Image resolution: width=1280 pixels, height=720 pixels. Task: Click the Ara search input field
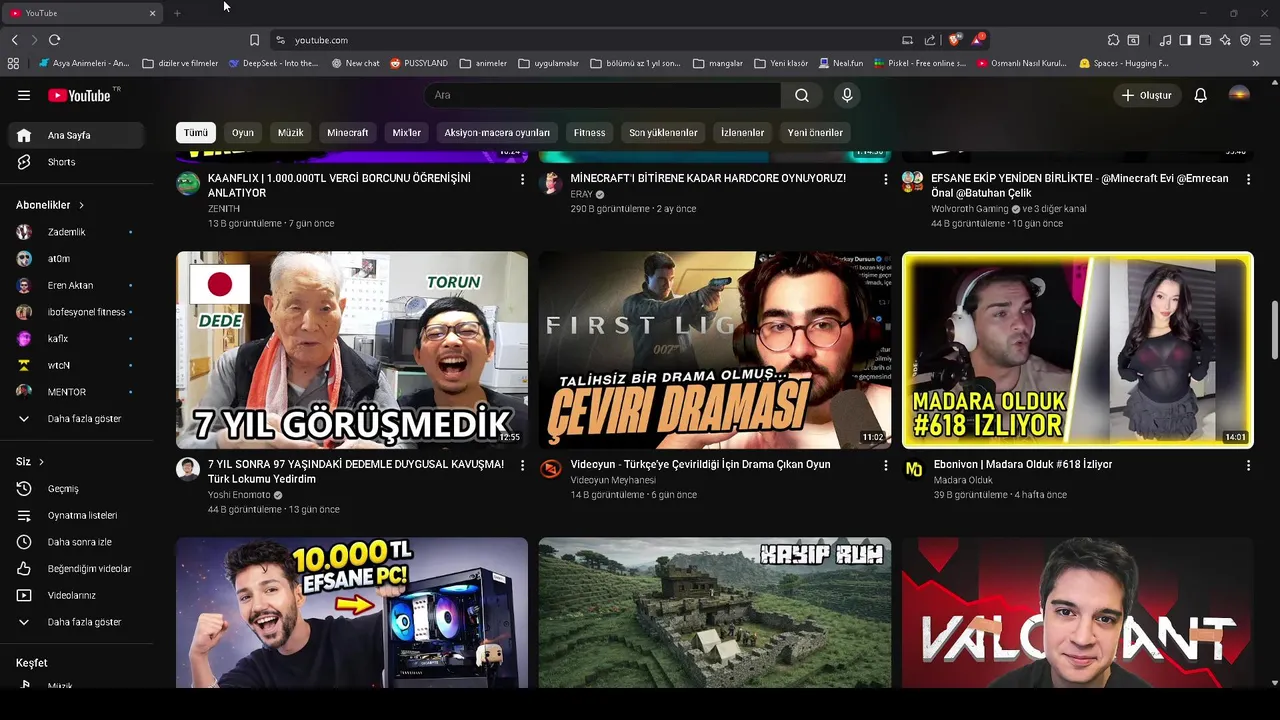pos(603,95)
